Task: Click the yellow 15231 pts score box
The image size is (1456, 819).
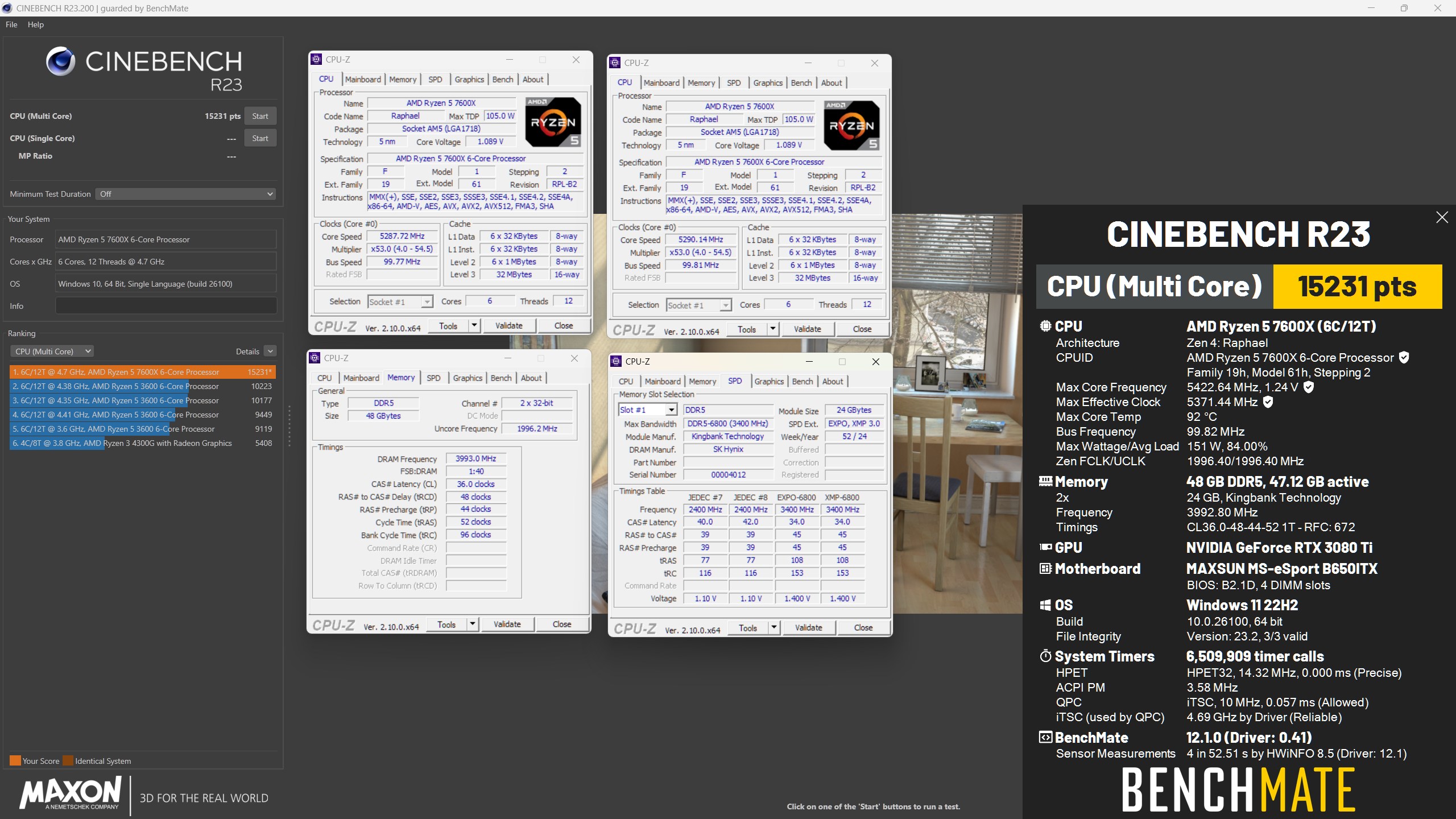Action: (x=1357, y=286)
